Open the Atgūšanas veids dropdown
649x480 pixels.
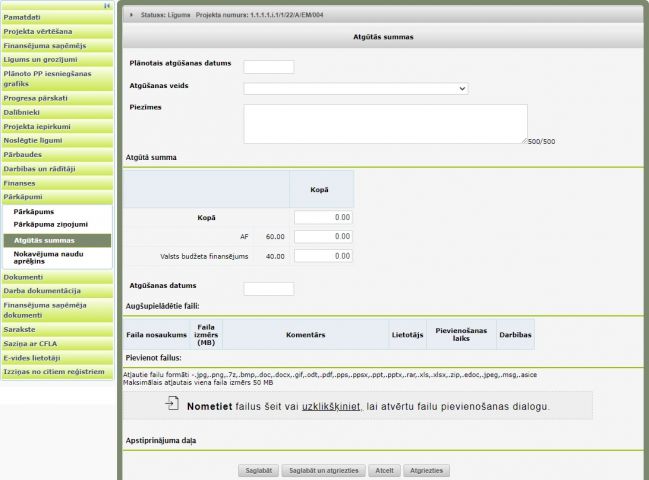pyautogui.click(x=356, y=88)
